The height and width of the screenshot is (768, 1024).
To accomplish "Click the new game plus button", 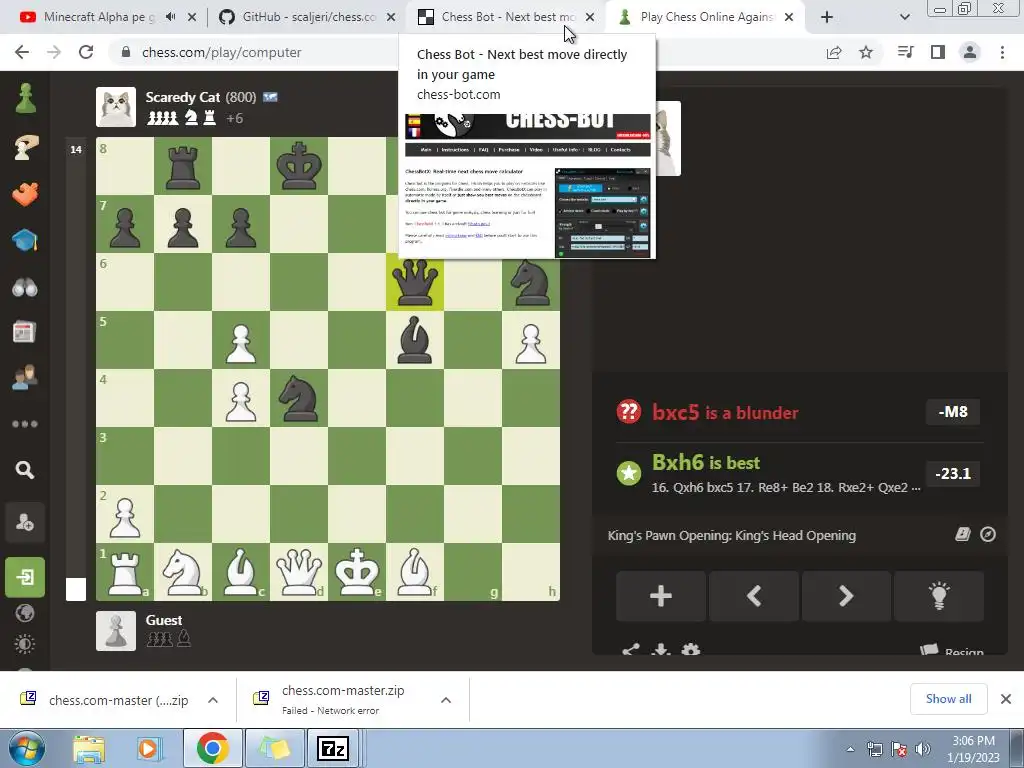I will tap(660, 596).
